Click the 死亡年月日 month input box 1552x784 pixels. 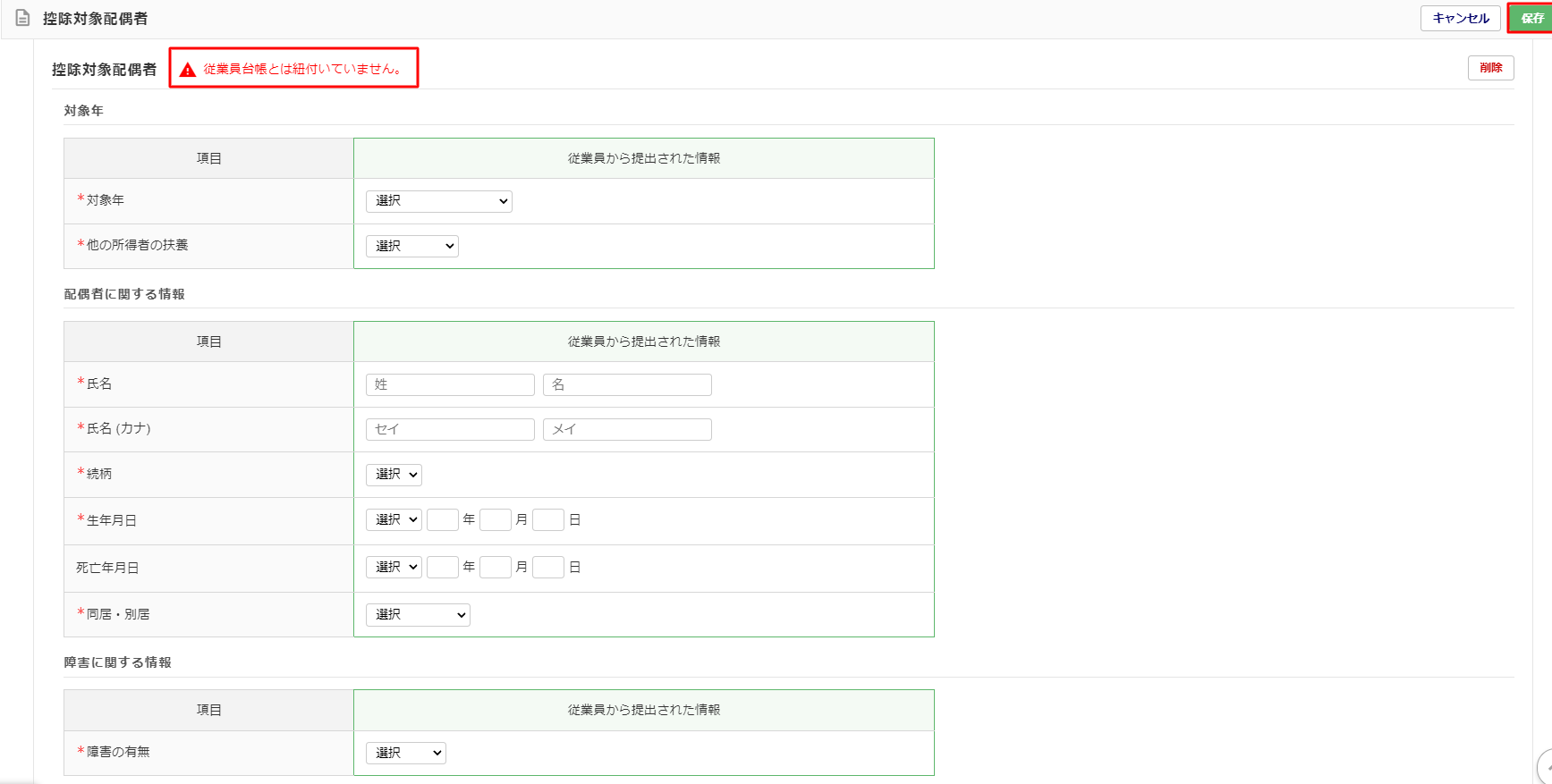tap(496, 567)
